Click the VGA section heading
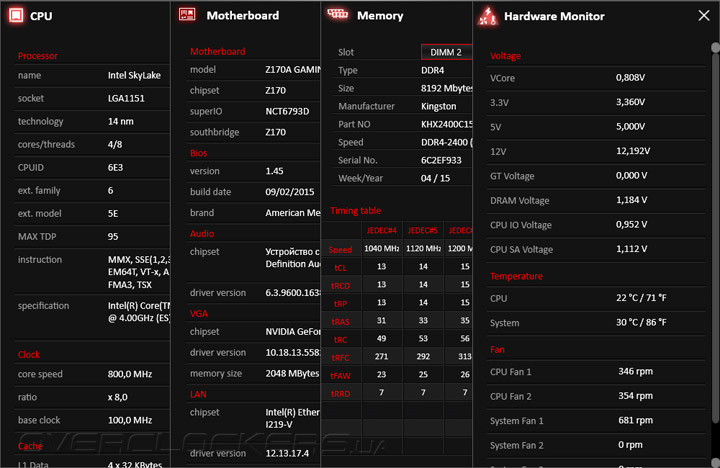This screenshot has height=468, width=720. click(x=199, y=314)
